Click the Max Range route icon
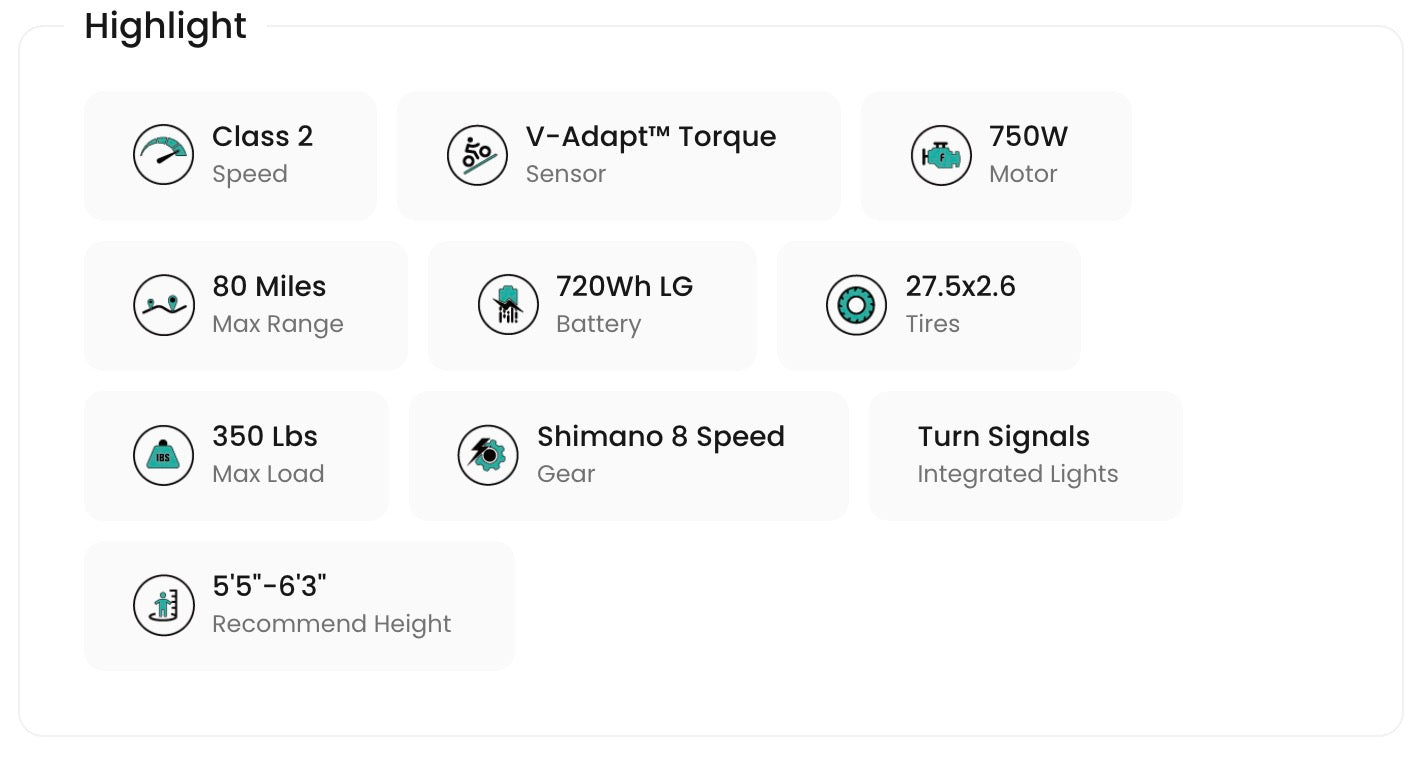1426x760 pixels. tap(163, 305)
